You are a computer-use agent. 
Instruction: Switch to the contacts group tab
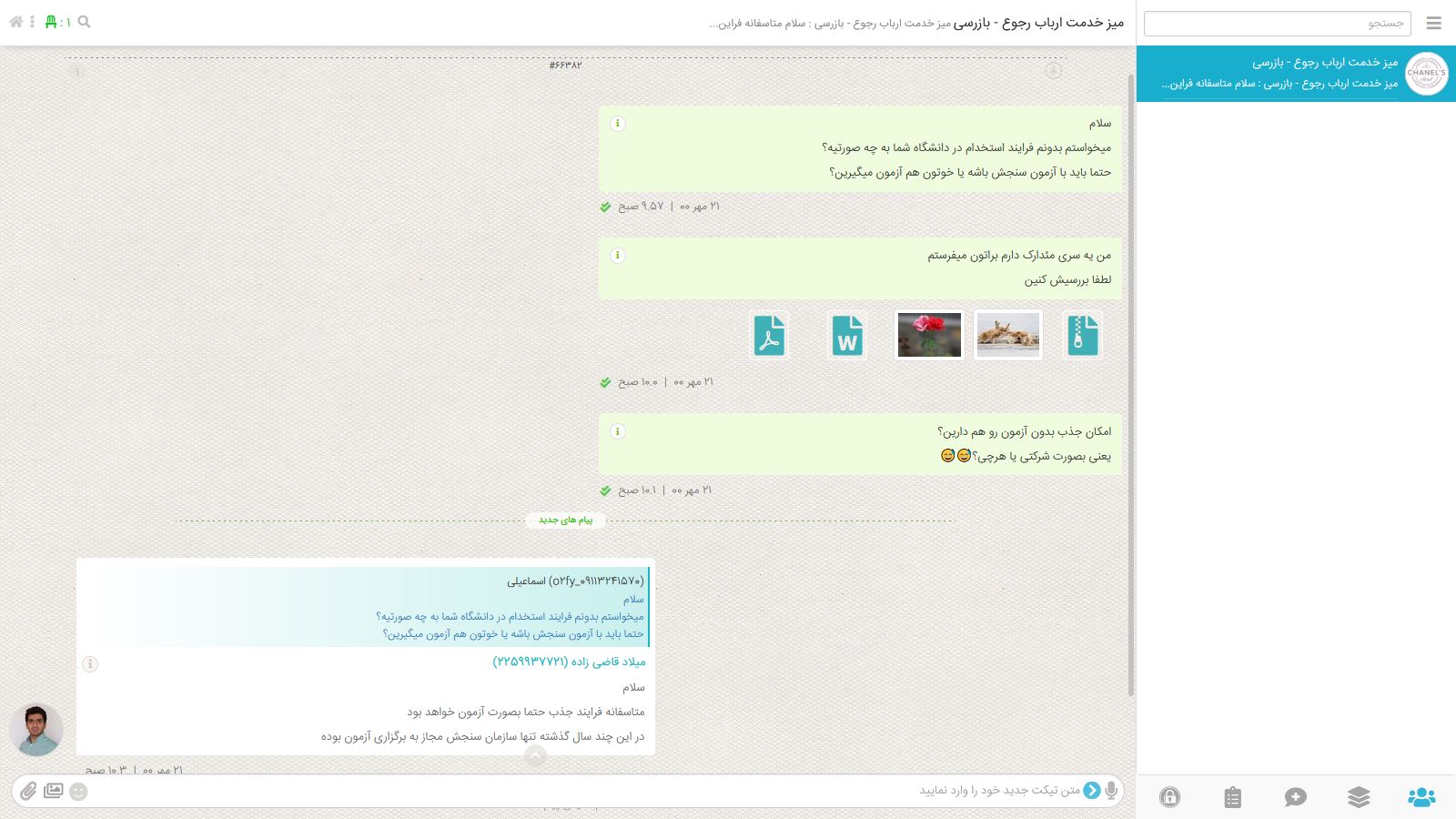(x=1421, y=797)
